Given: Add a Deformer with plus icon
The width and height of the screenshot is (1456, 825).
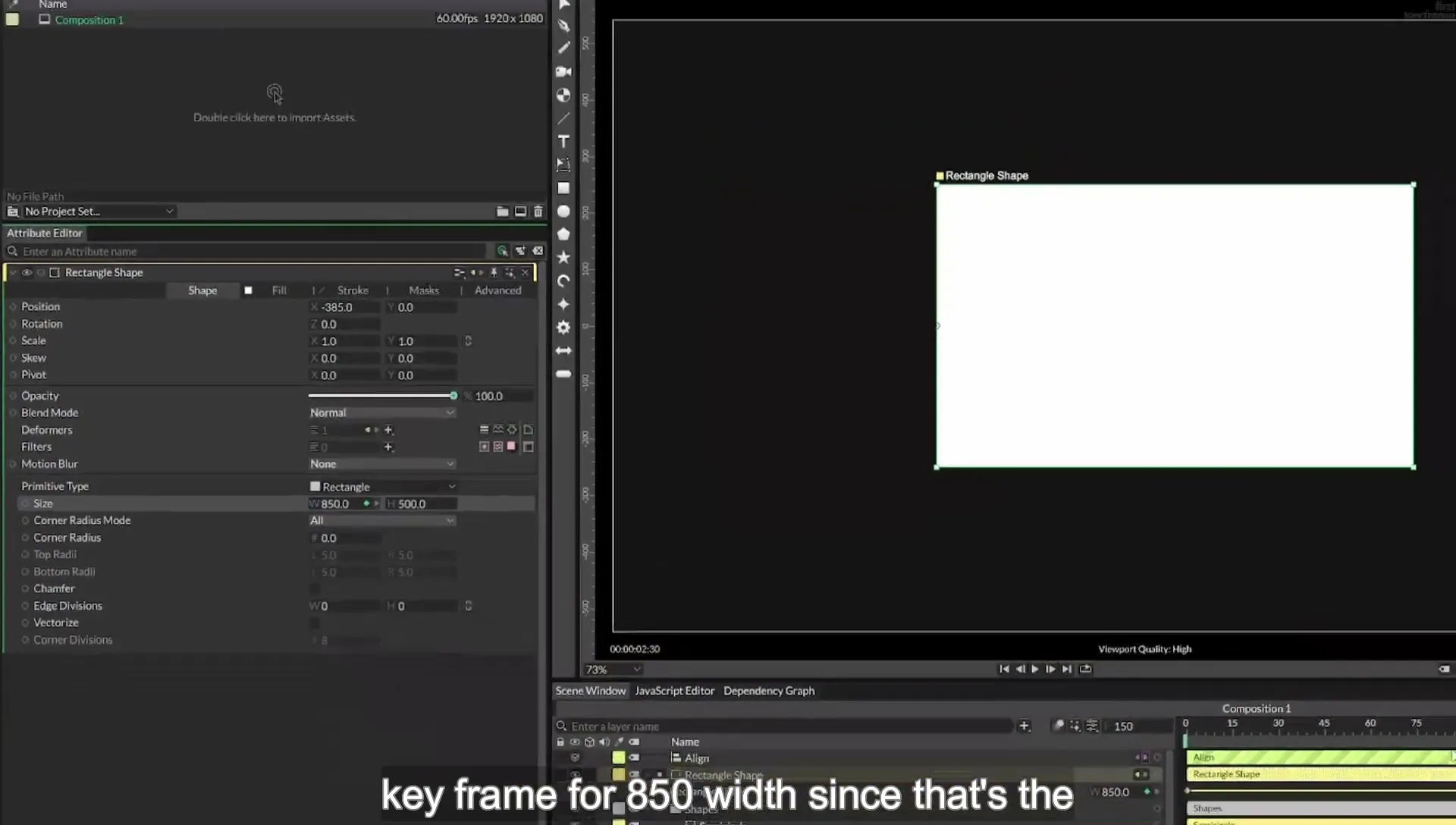Looking at the screenshot, I should 388,430.
